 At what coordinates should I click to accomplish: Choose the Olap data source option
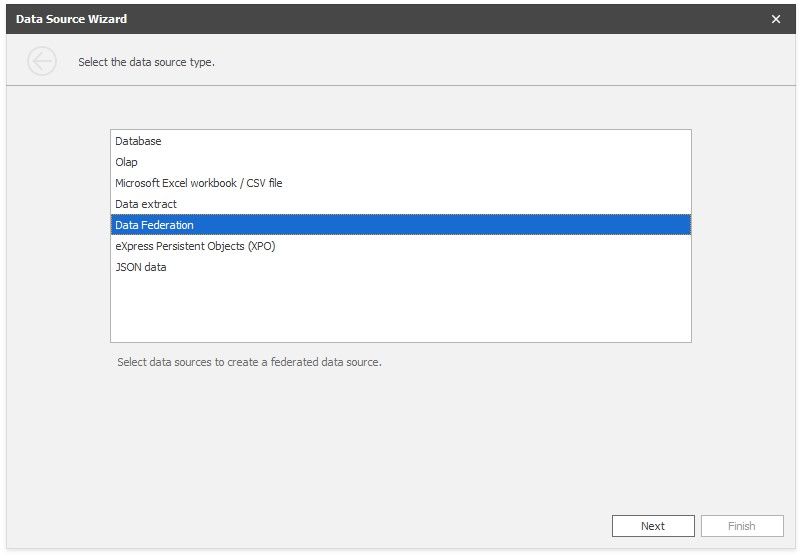tap(126, 162)
